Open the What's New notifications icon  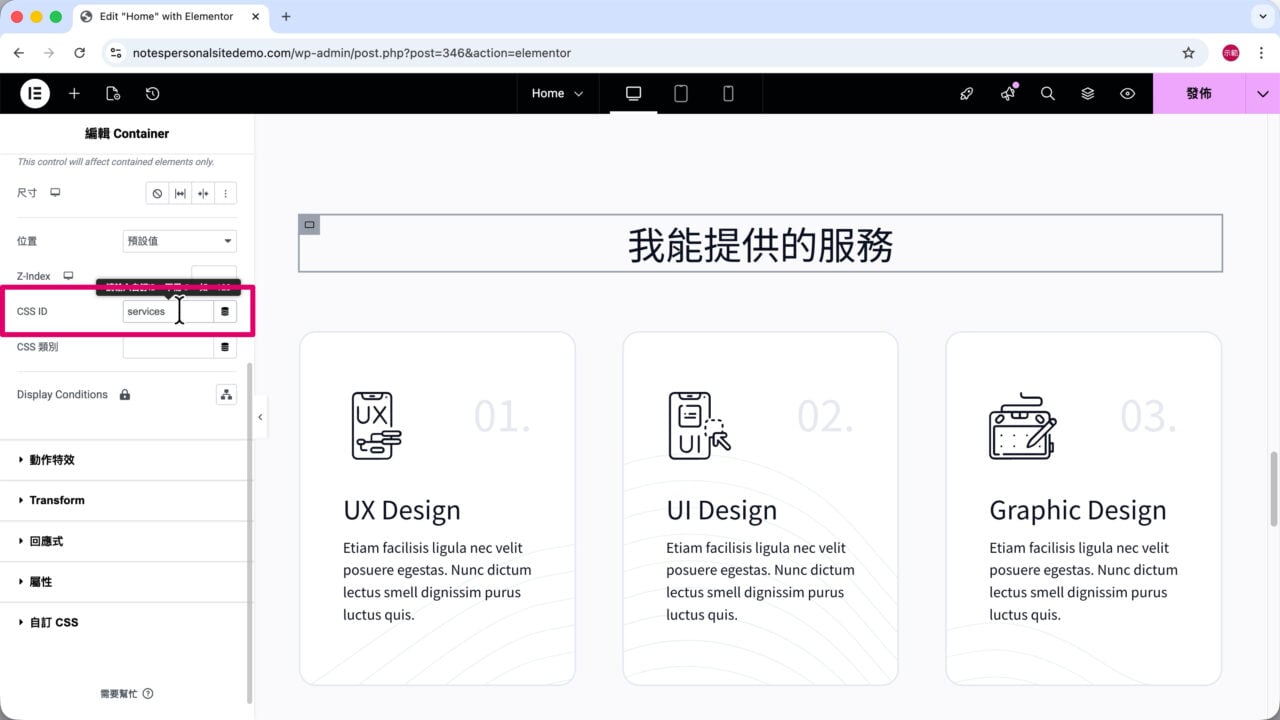click(1008, 93)
